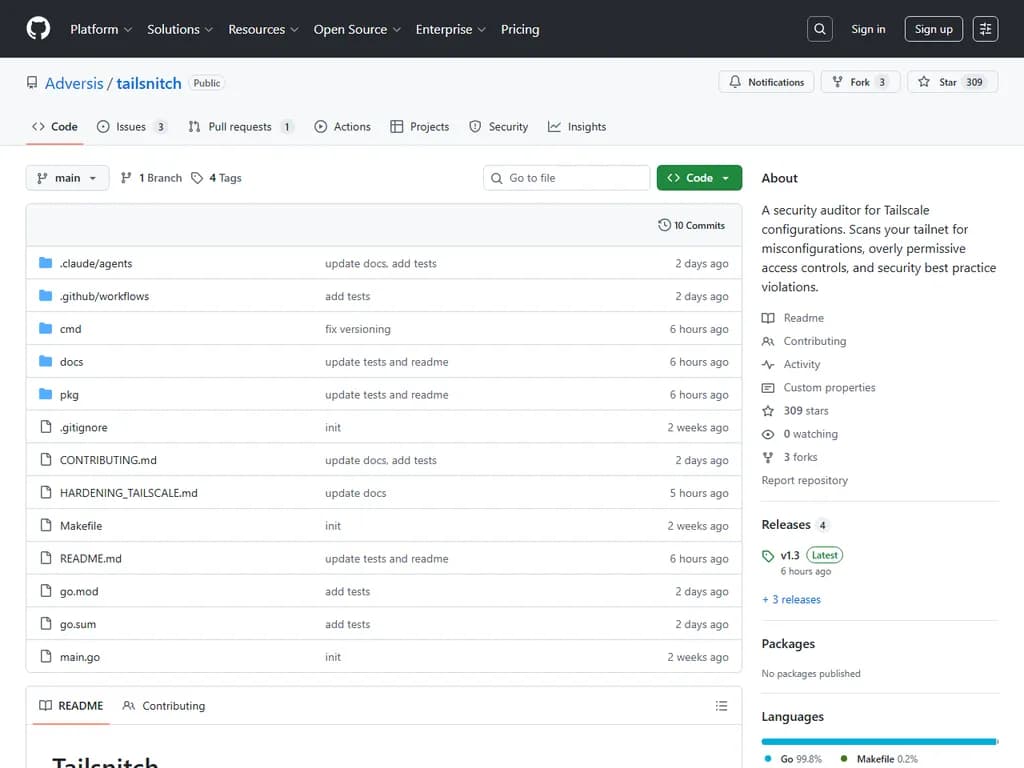This screenshot has height=768, width=1024.
Task: Click the Languages color bar
Action: [x=879, y=741]
